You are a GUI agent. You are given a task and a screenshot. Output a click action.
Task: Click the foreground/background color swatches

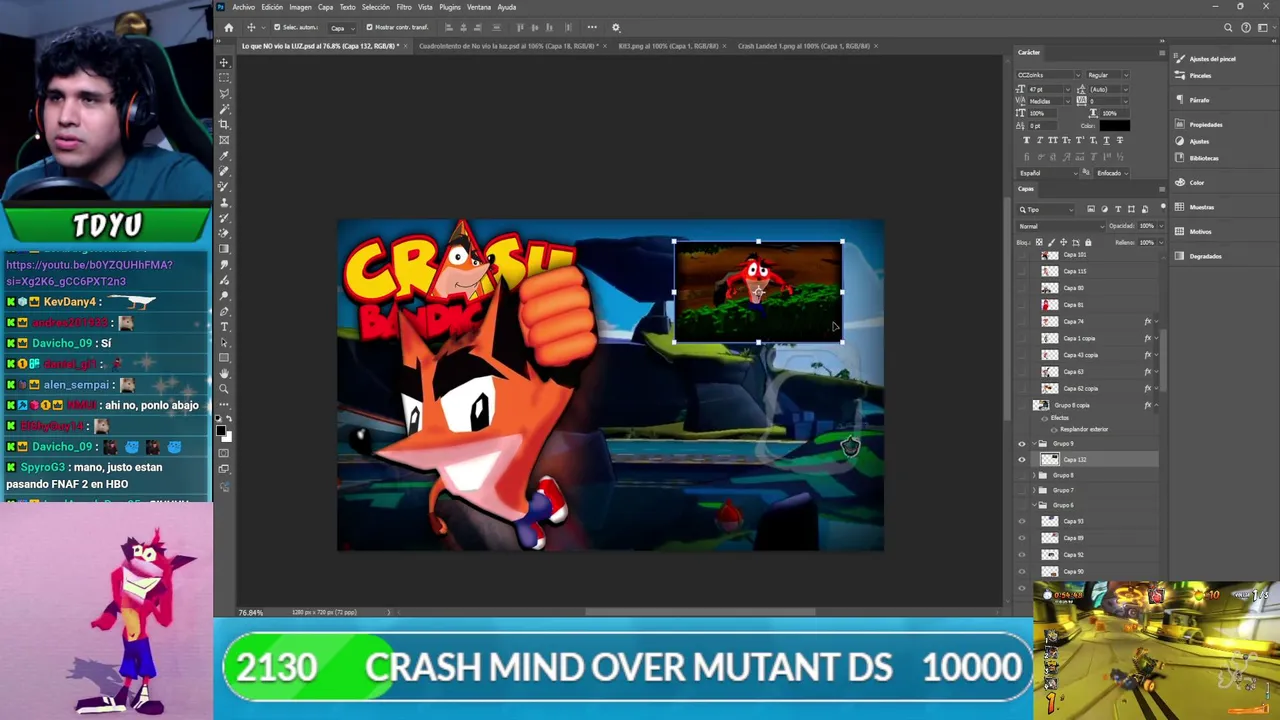[224, 432]
